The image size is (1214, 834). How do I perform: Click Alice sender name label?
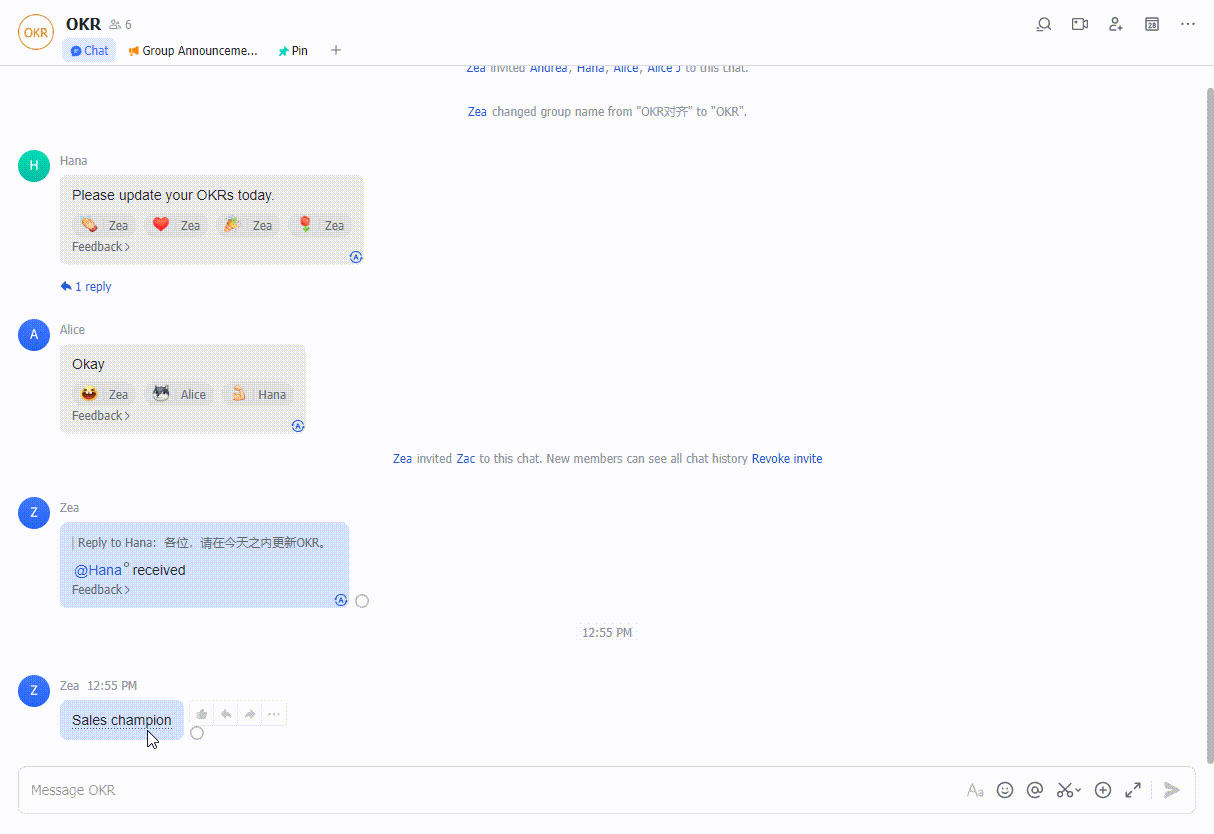tap(72, 329)
